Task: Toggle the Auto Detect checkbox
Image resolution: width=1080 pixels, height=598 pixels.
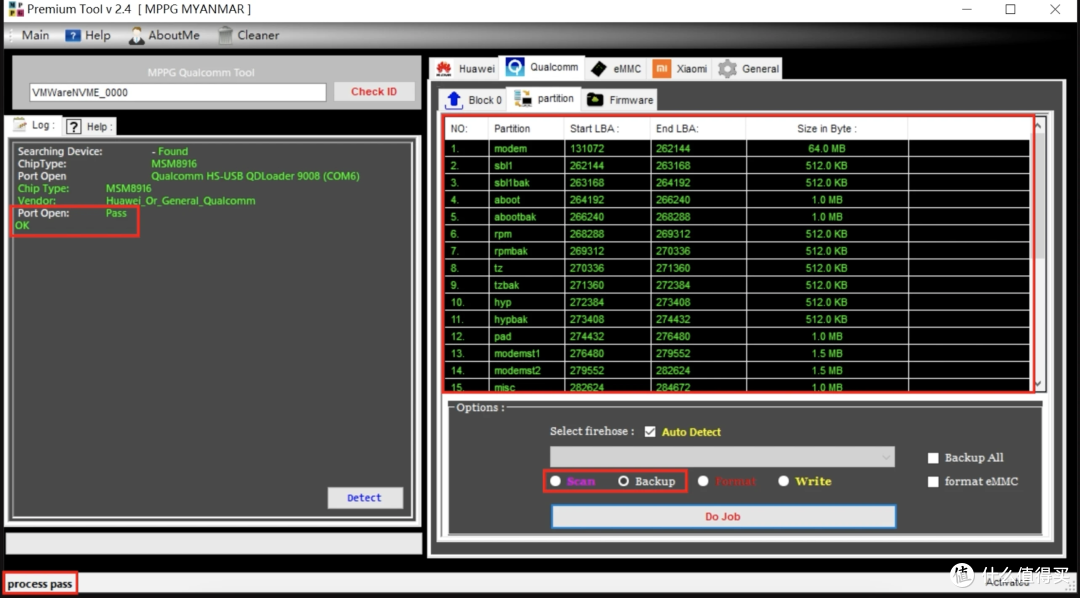Action: [650, 432]
